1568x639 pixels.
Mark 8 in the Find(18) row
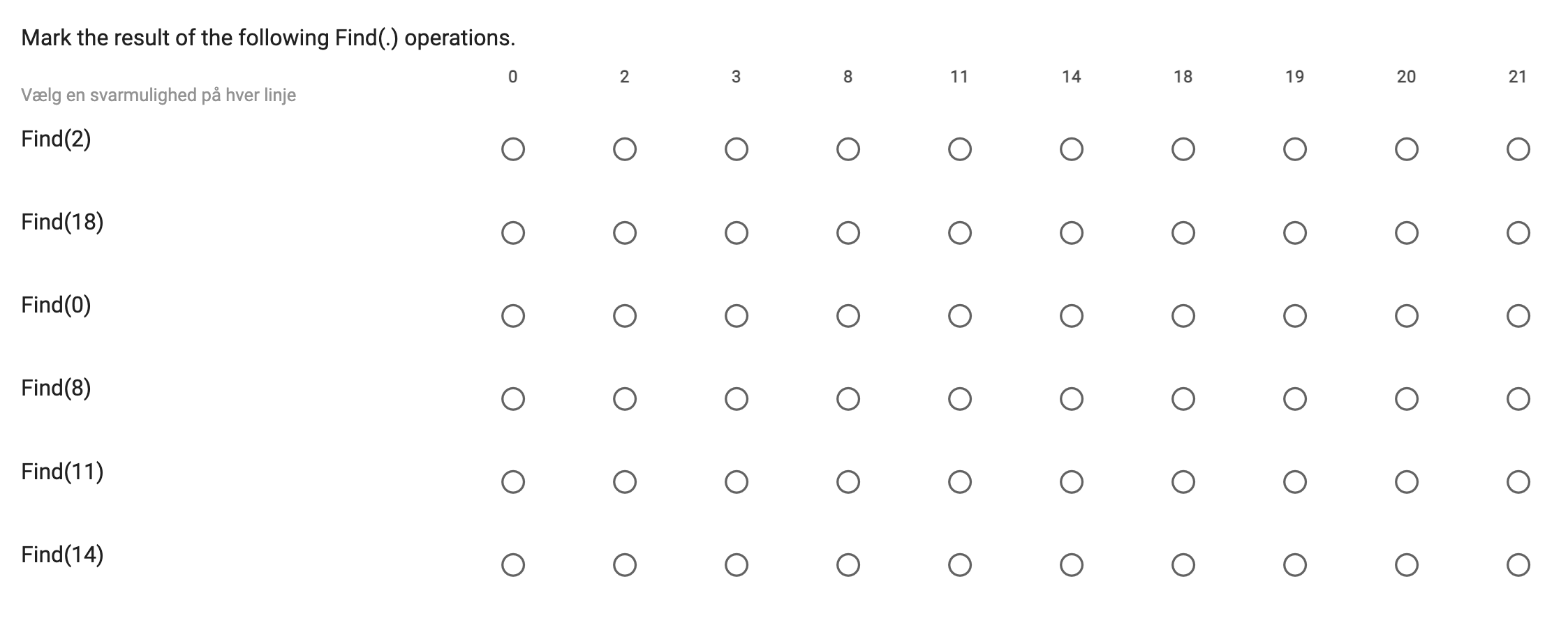(848, 232)
